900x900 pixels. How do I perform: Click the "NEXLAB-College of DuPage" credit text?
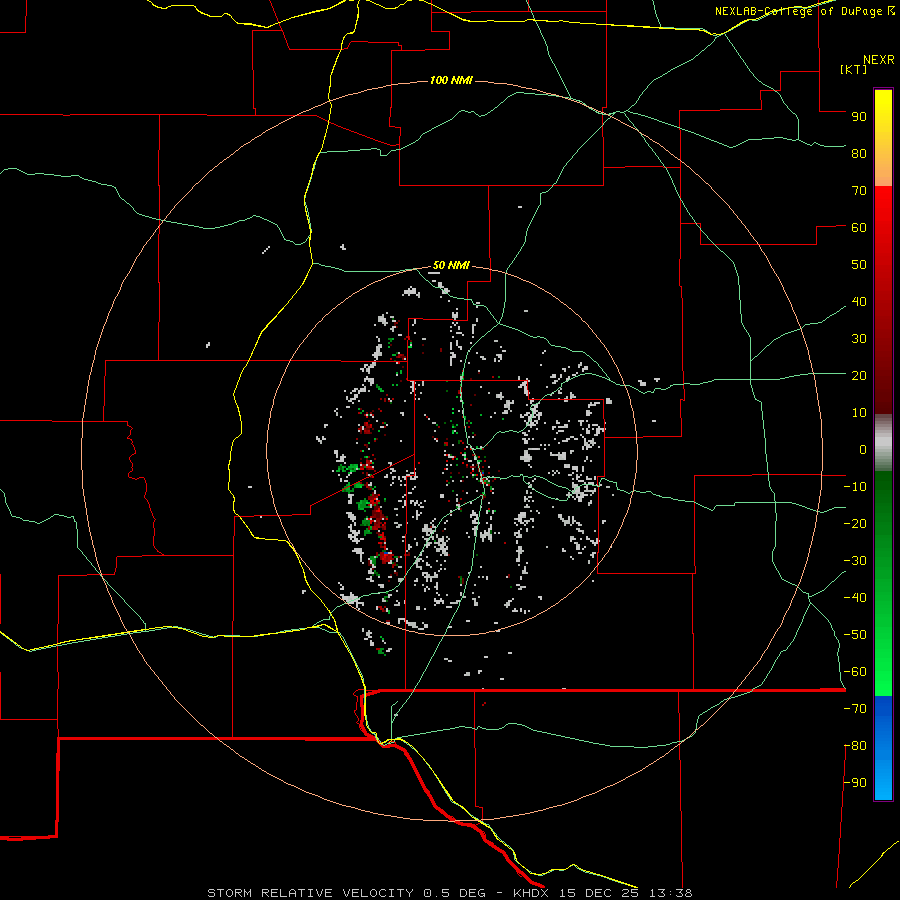(798, 11)
